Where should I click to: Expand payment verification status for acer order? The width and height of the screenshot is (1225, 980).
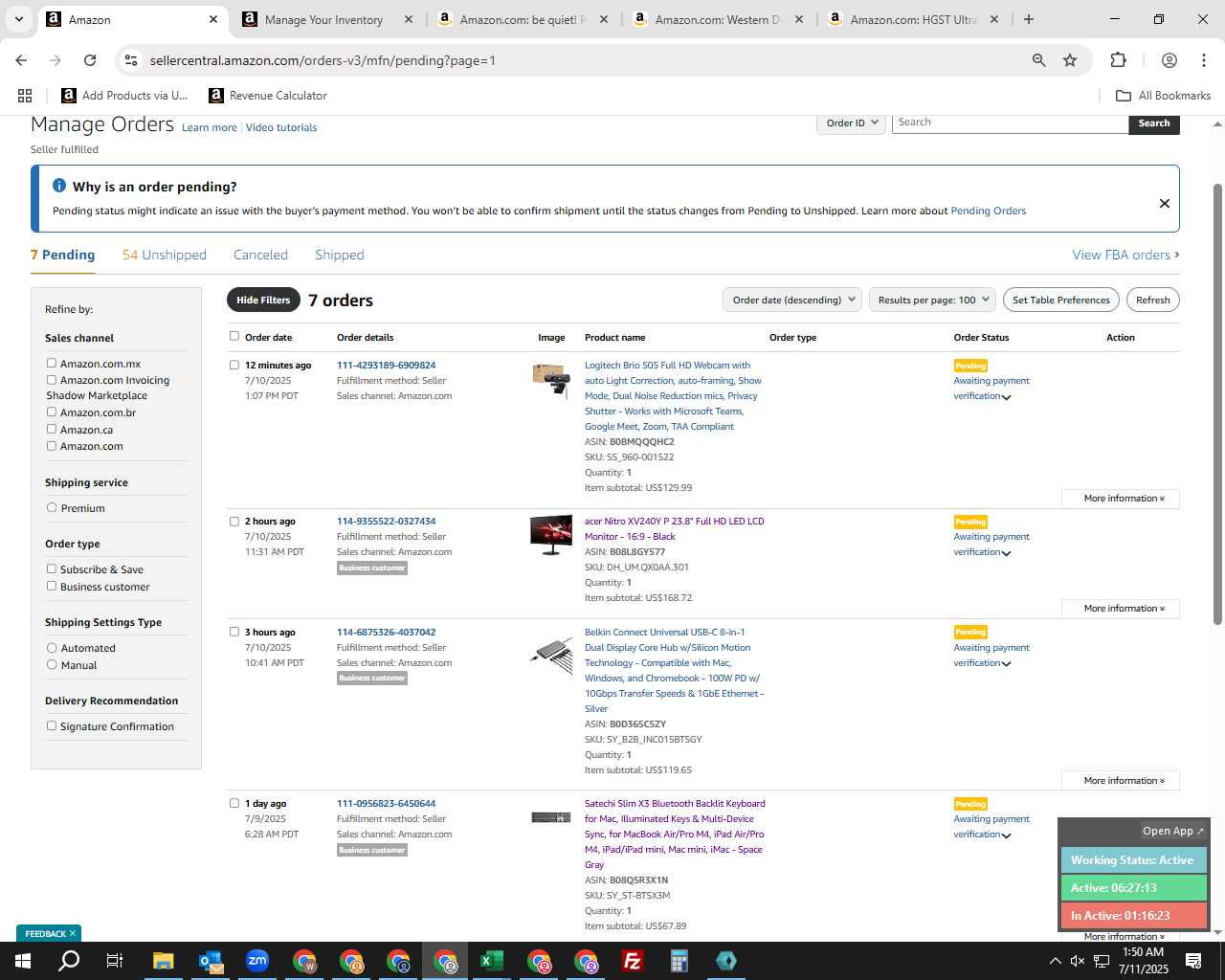point(1006,553)
